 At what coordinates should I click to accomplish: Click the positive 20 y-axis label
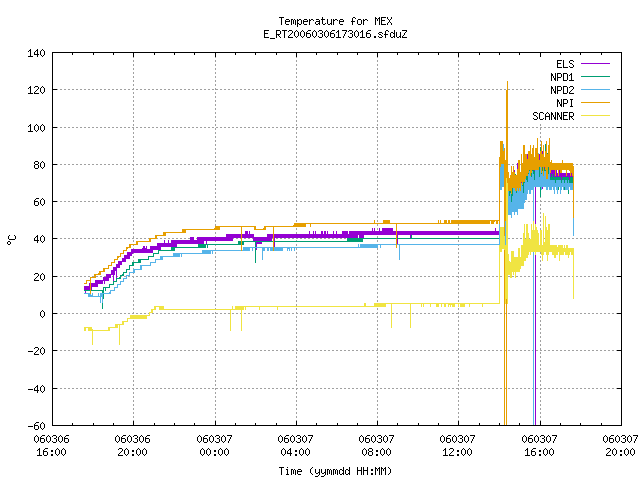[x=39, y=277]
